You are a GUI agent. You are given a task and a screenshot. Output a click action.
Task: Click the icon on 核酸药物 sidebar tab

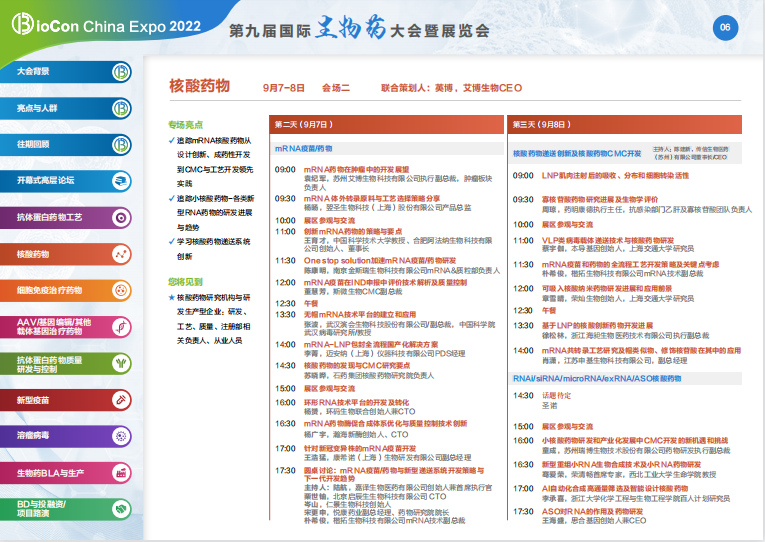coord(121,254)
